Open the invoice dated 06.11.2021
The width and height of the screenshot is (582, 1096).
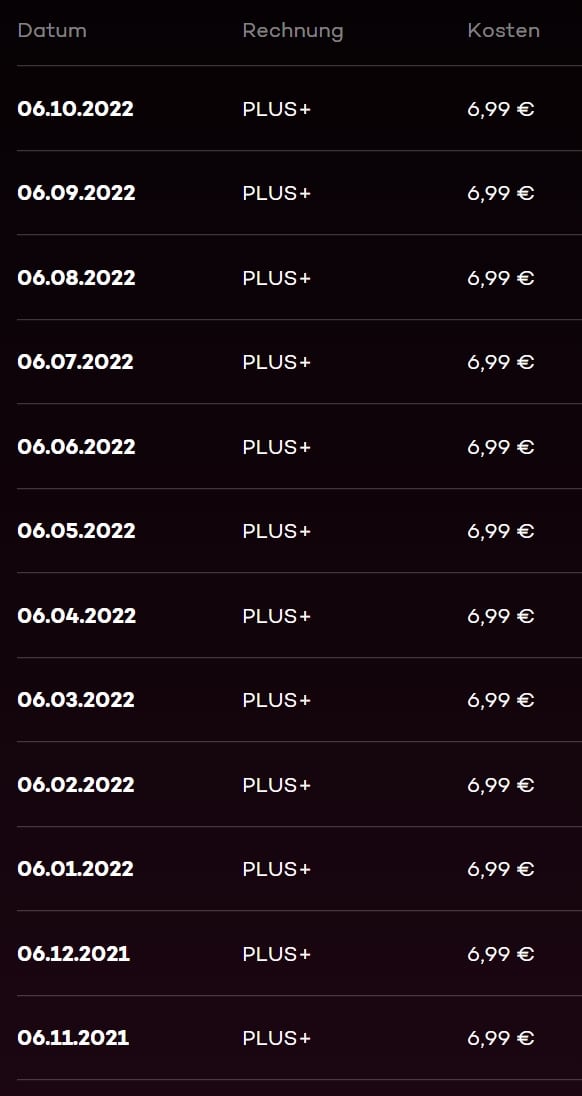click(x=73, y=1038)
